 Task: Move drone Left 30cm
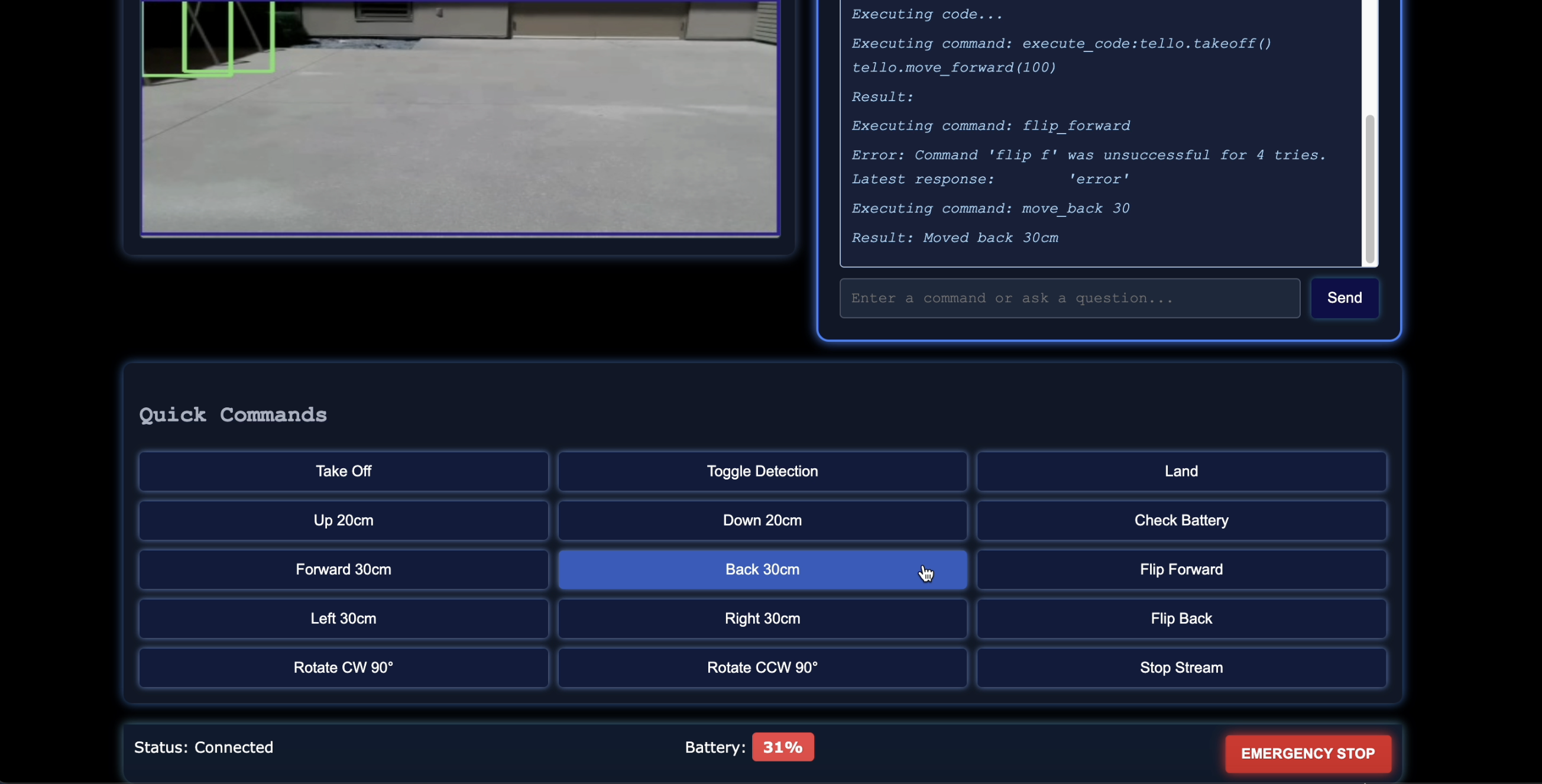343,618
